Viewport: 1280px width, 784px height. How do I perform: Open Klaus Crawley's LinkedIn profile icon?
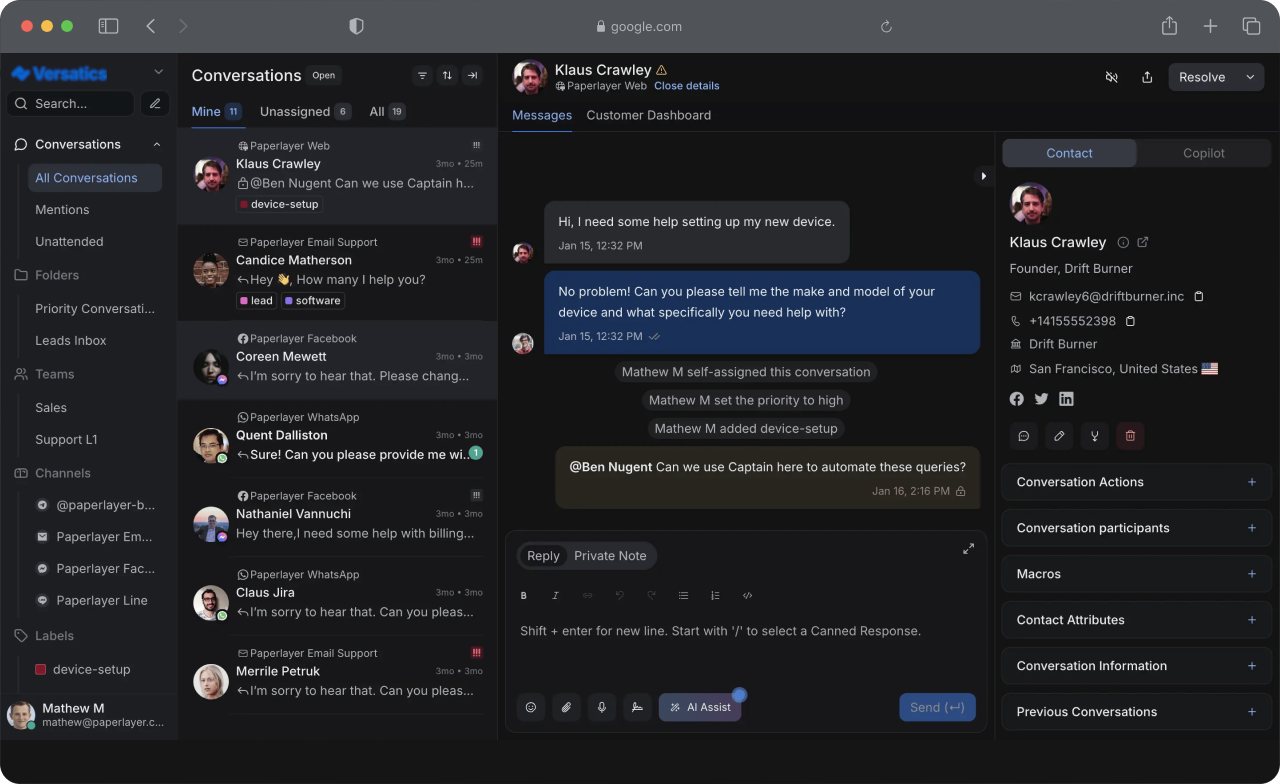click(1067, 398)
